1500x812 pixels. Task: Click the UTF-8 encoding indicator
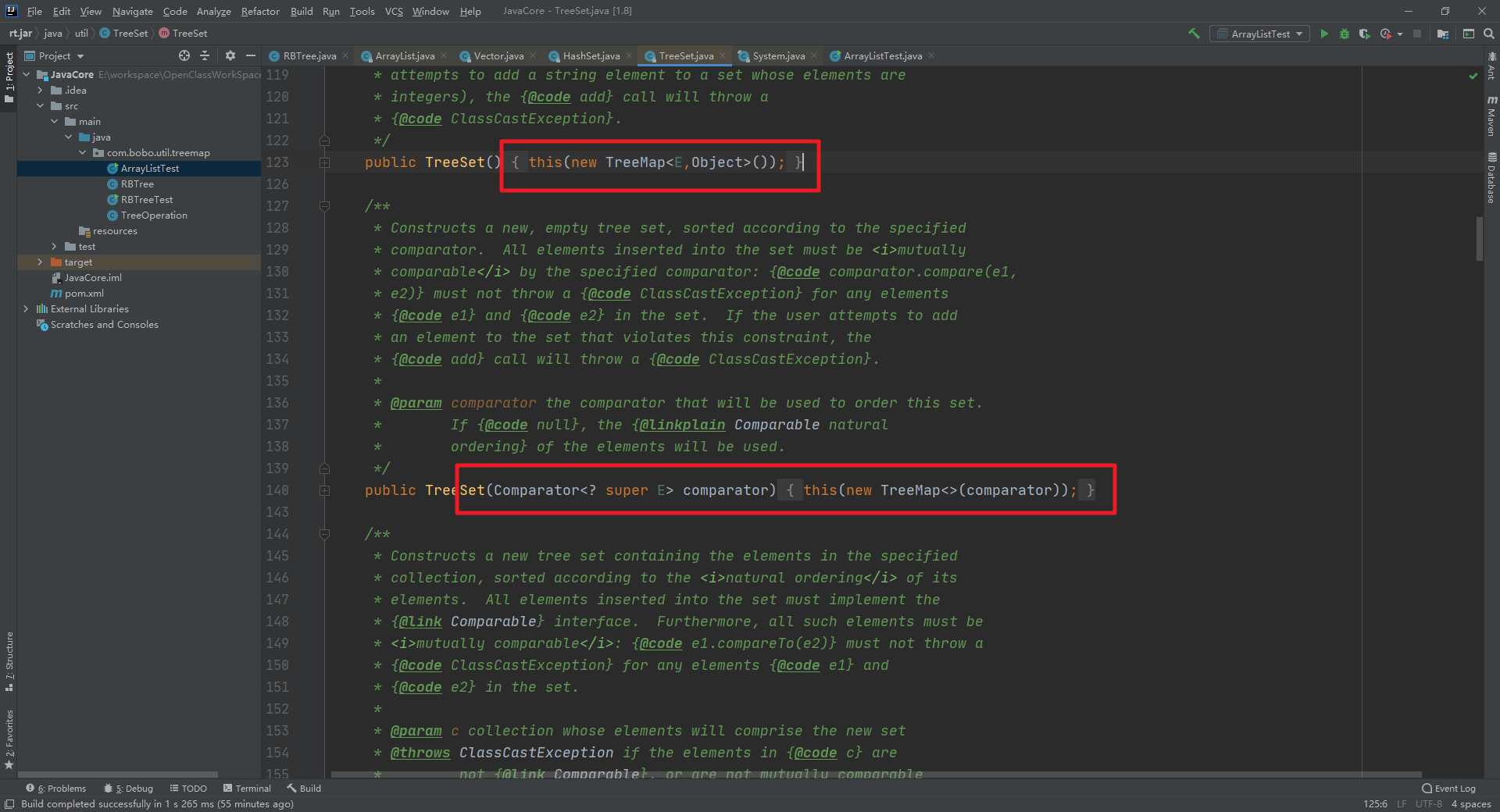point(1428,803)
